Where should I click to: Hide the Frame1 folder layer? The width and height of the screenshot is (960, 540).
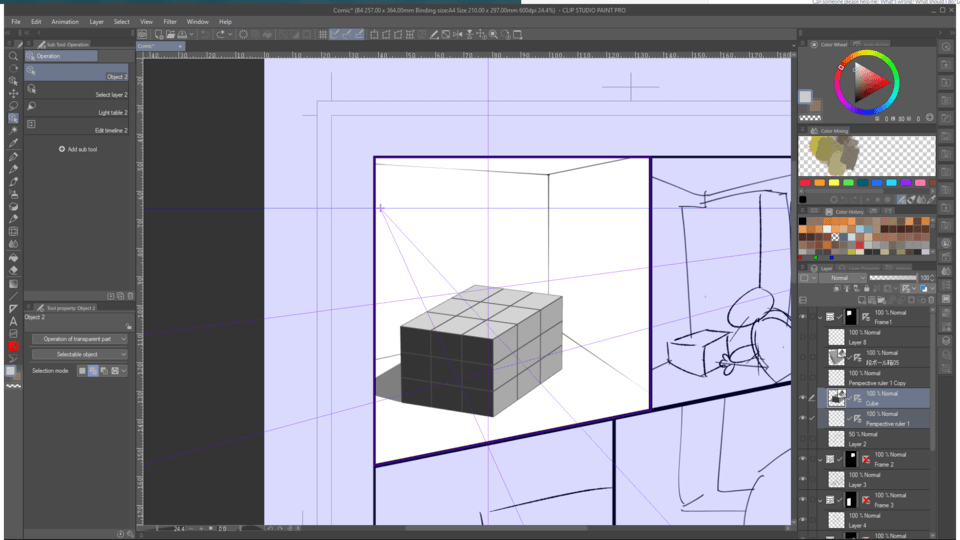[x=803, y=317]
